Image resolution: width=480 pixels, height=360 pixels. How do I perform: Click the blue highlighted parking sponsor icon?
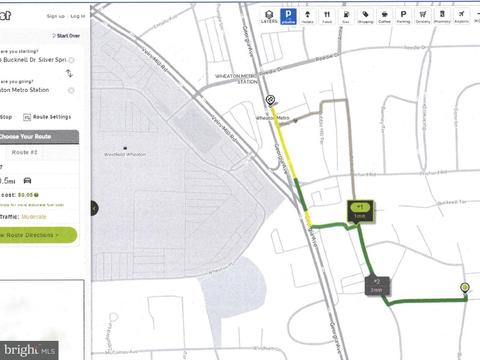click(x=288, y=16)
